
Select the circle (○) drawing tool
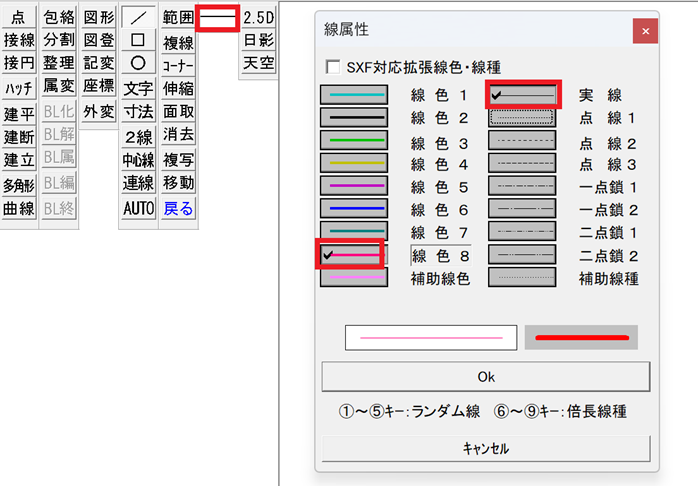pyautogui.click(x=138, y=63)
